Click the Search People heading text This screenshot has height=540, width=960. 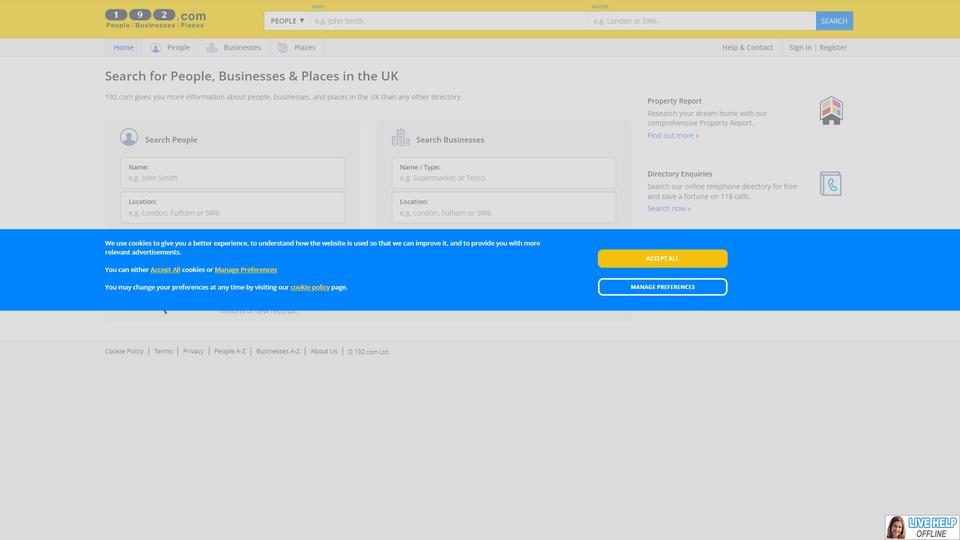point(171,140)
